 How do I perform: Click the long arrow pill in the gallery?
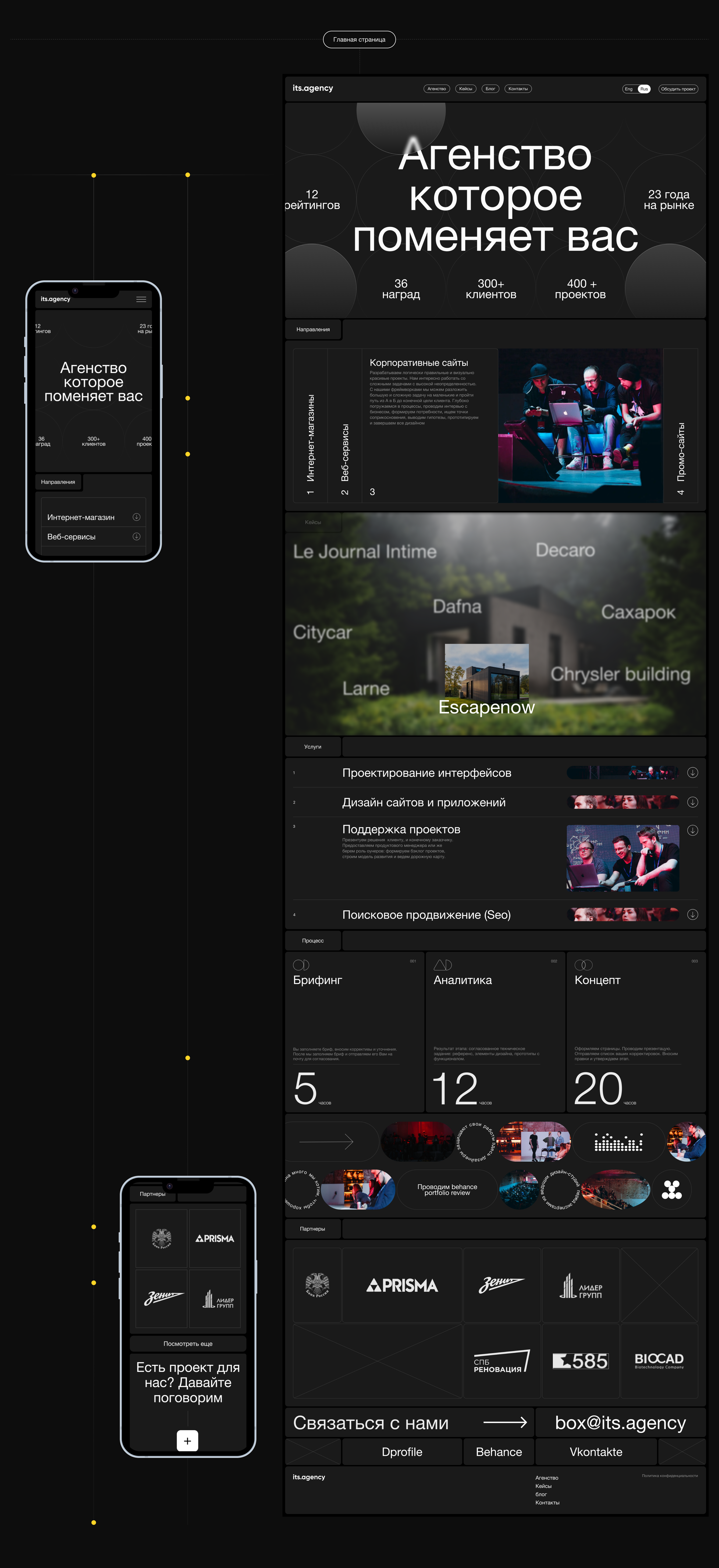tap(332, 1141)
